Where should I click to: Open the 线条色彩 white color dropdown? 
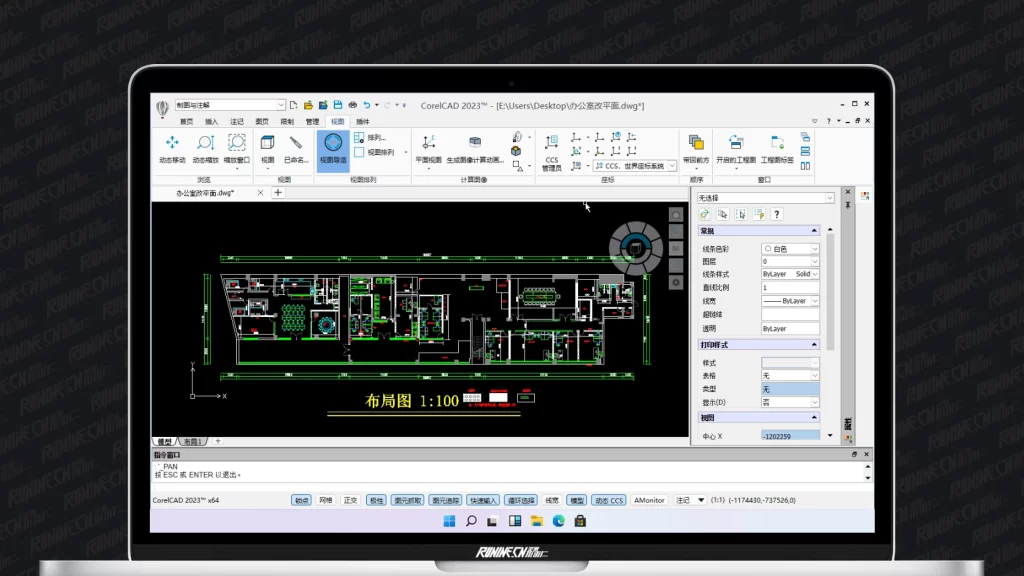point(814,248)
